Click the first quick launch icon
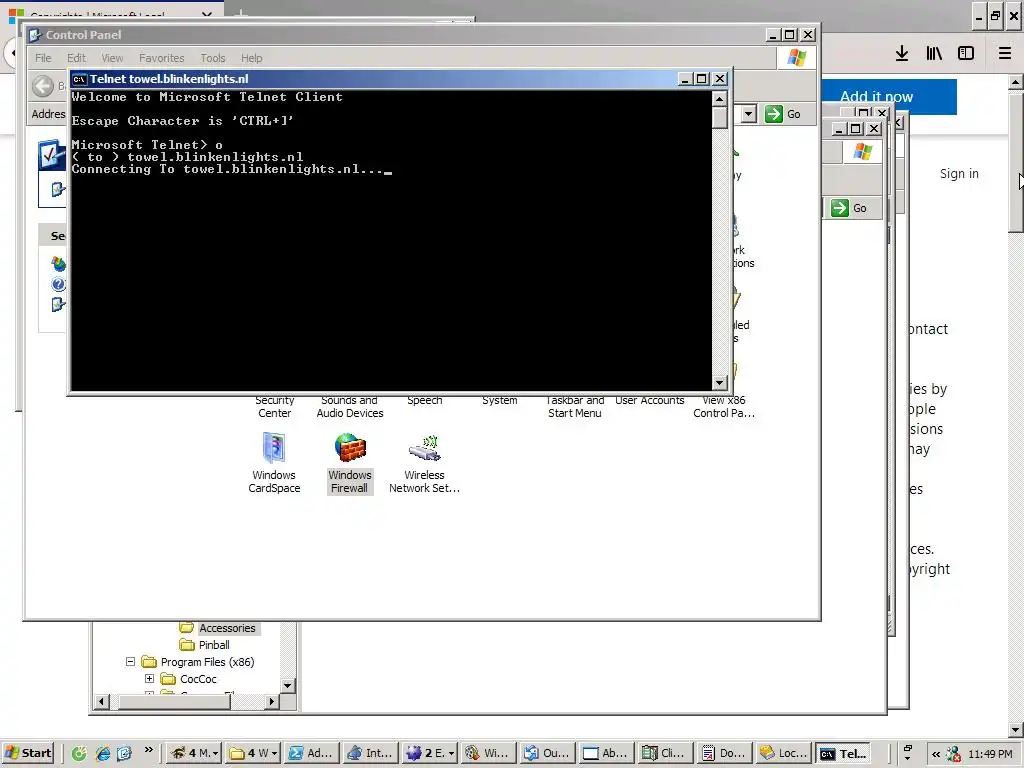Image resolution: width=1024 pixels, height=768 pixels. (x=79, y=753)
